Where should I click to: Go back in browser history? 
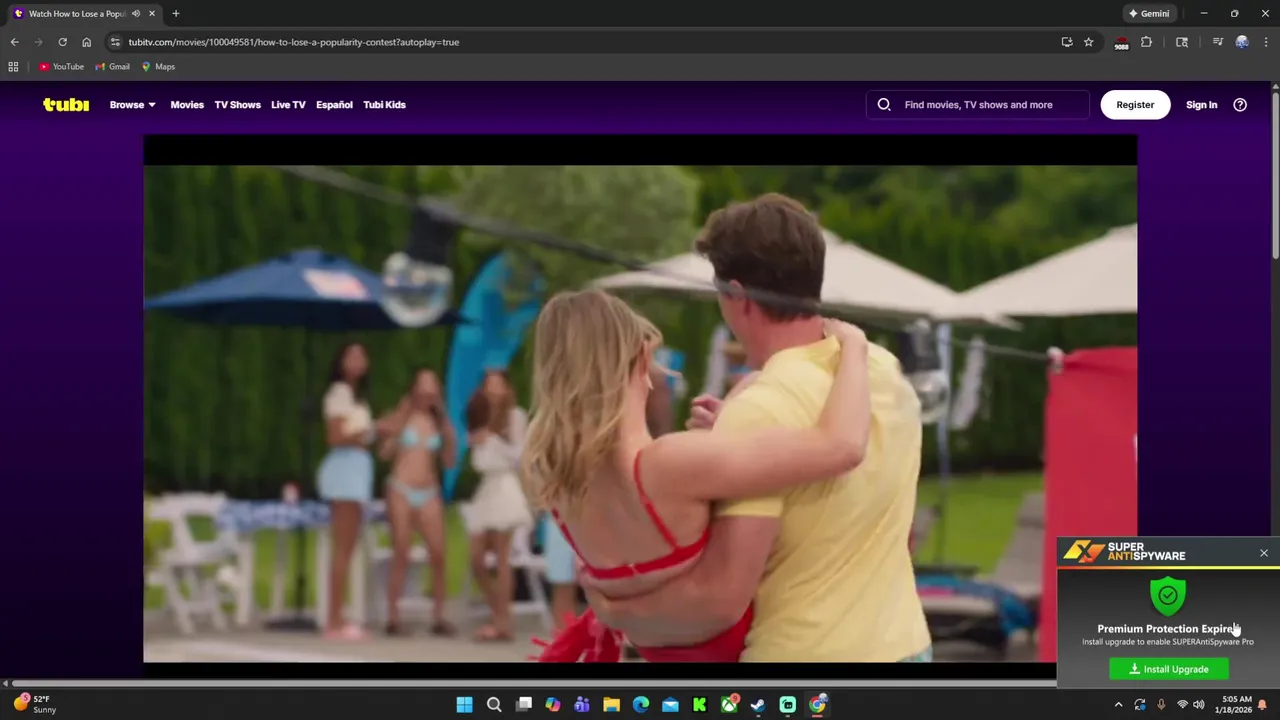click(x=14, y=42)
